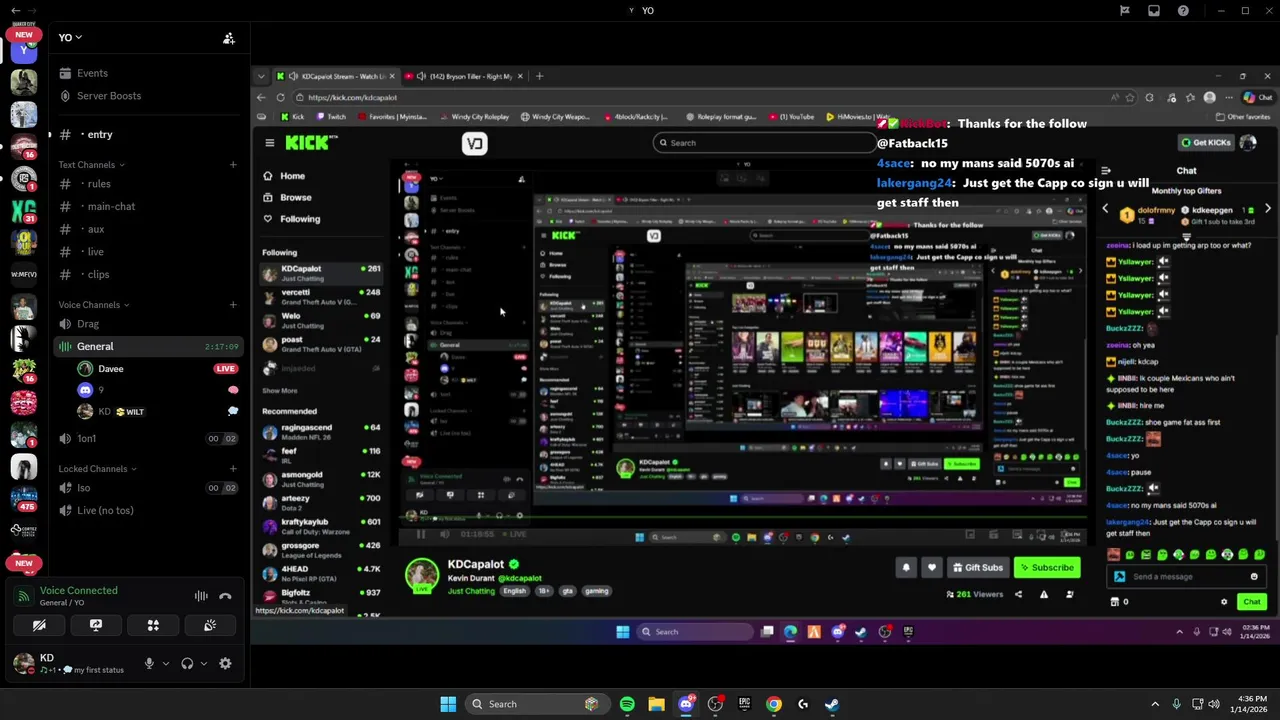Open Server Boosts in channel list

(147, 96)
